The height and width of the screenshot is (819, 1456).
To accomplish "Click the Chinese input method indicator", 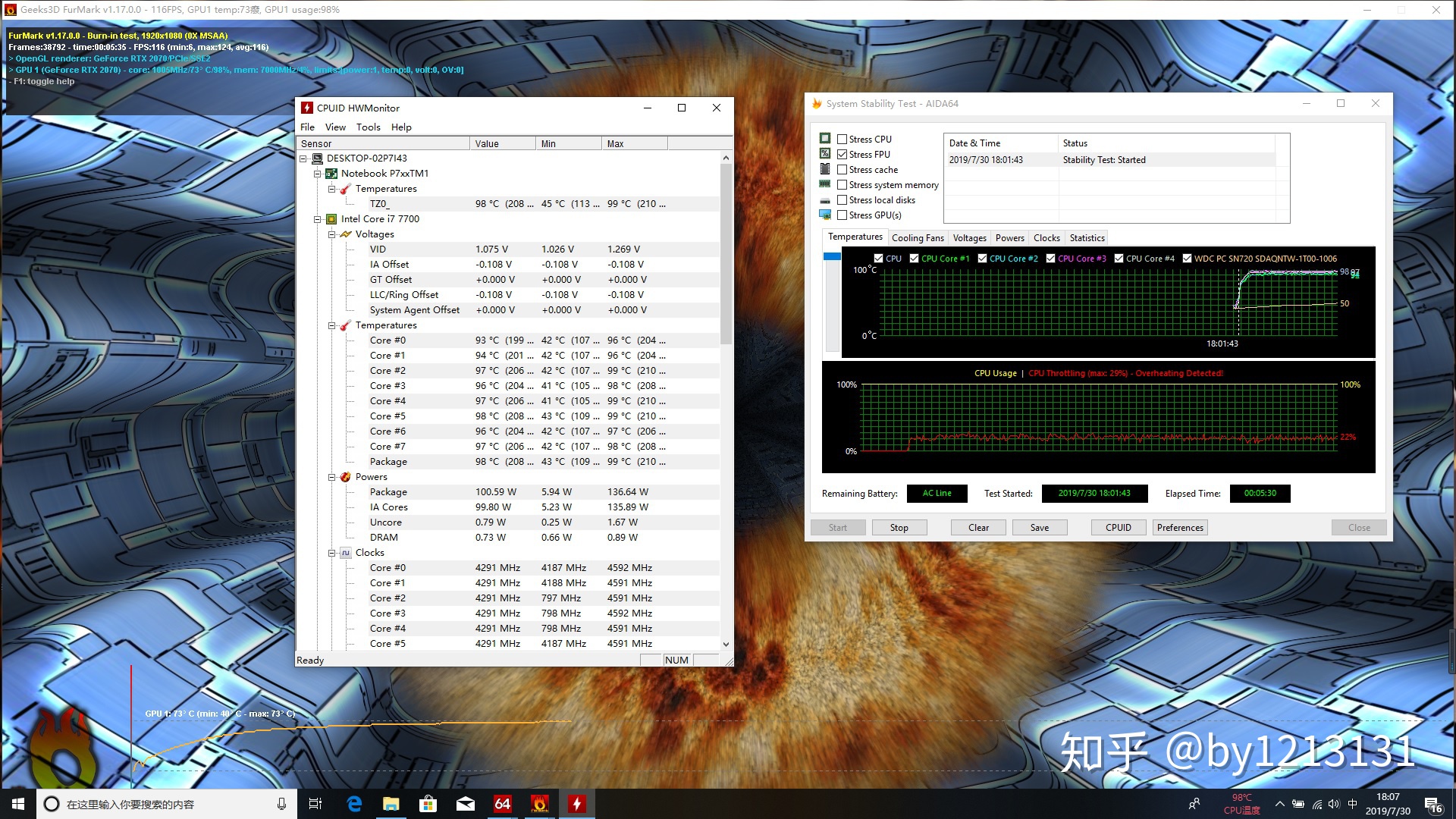I will (x=1353, y=804).
